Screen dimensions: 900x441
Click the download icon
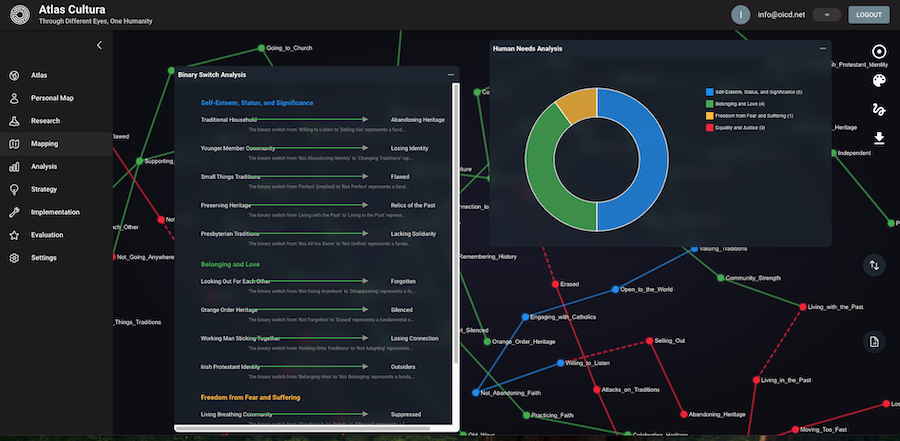[879, 138]
